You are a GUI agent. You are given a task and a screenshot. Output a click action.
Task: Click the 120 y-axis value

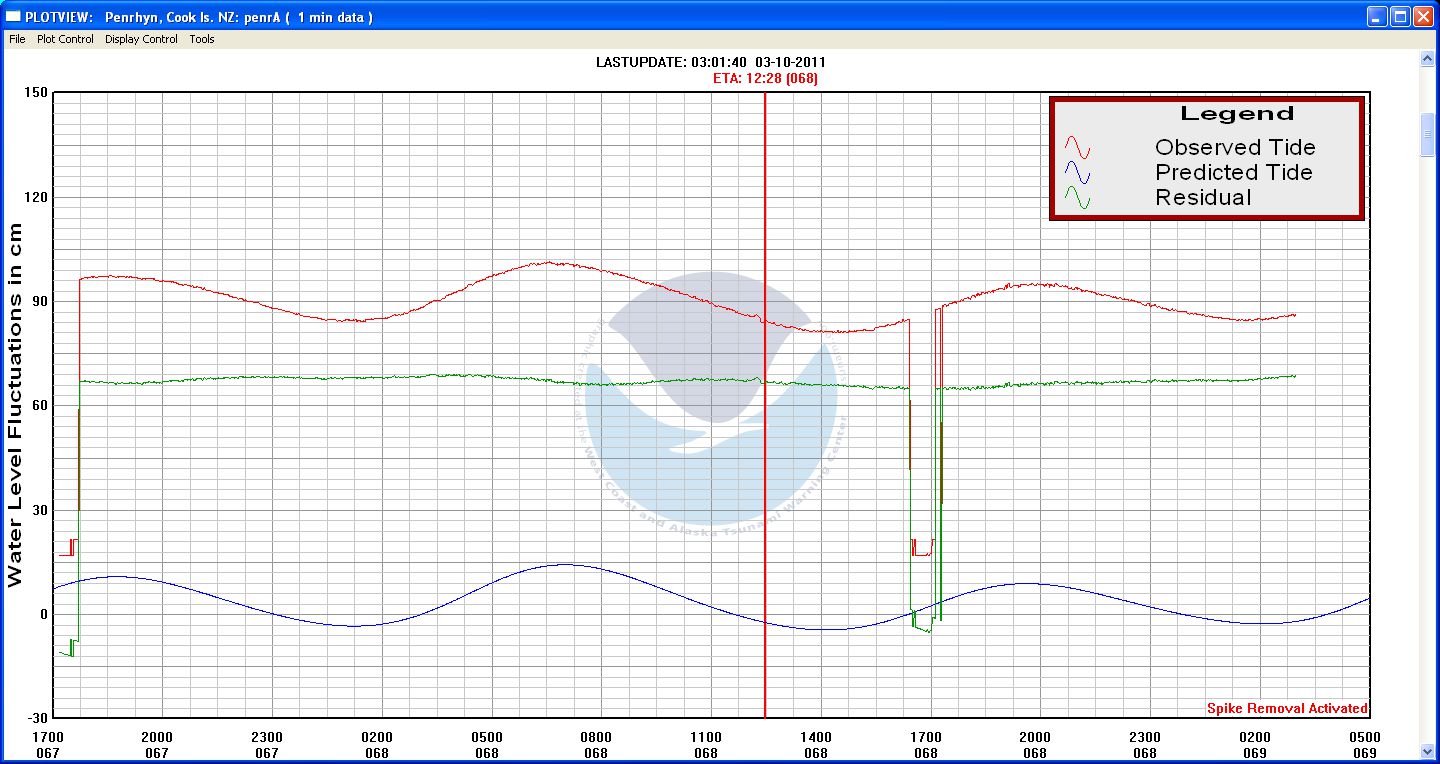click(36, 197)
